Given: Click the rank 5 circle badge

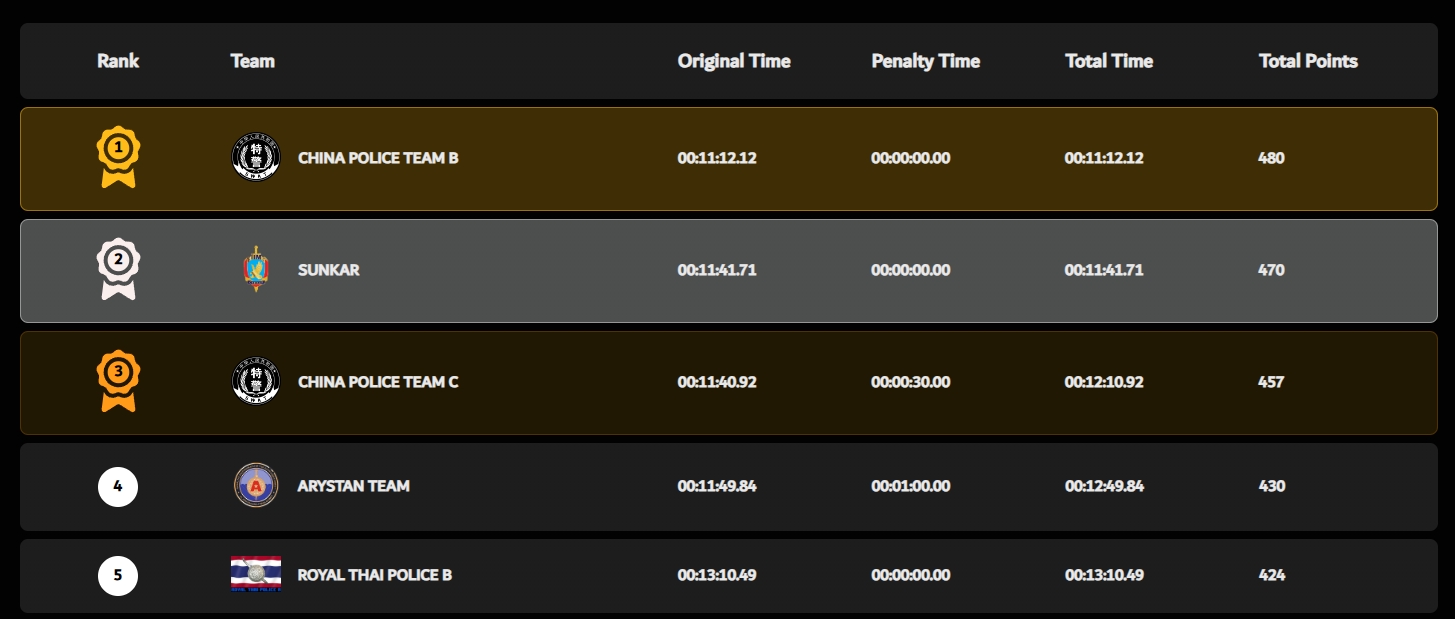Looking at the screenshot, I should pyautogui.click(x=118, y=575).
